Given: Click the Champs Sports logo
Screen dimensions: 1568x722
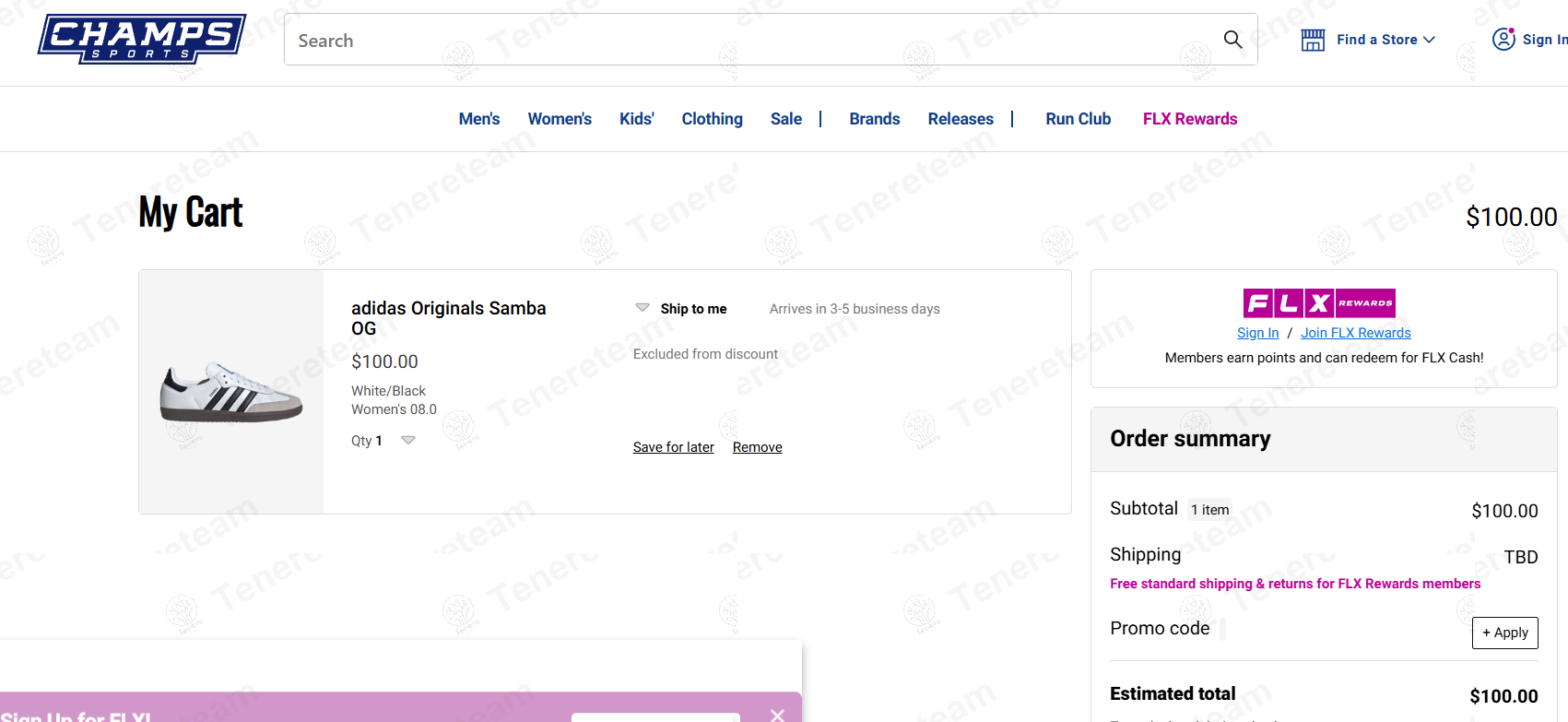Looking at the screenshot, I should 142,39.
